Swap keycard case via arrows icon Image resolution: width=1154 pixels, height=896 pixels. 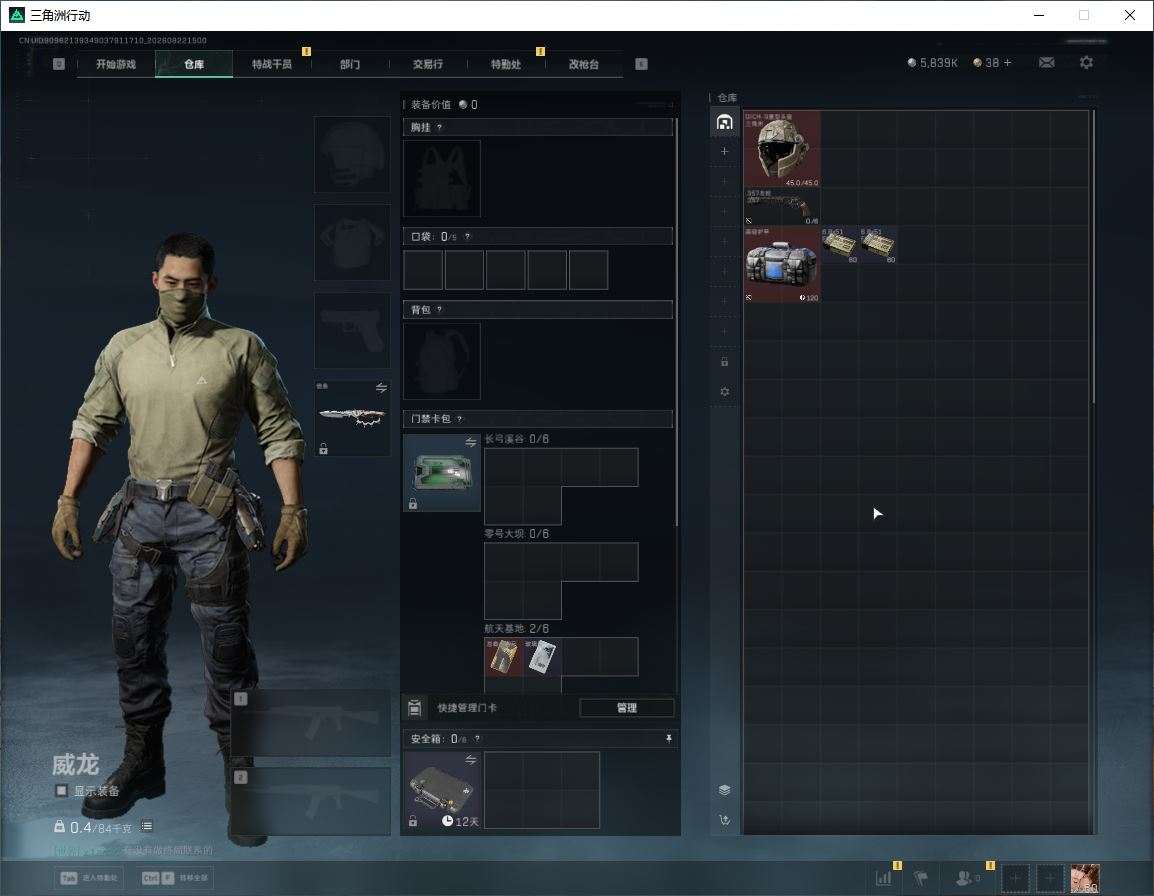[x=470, y=442]
